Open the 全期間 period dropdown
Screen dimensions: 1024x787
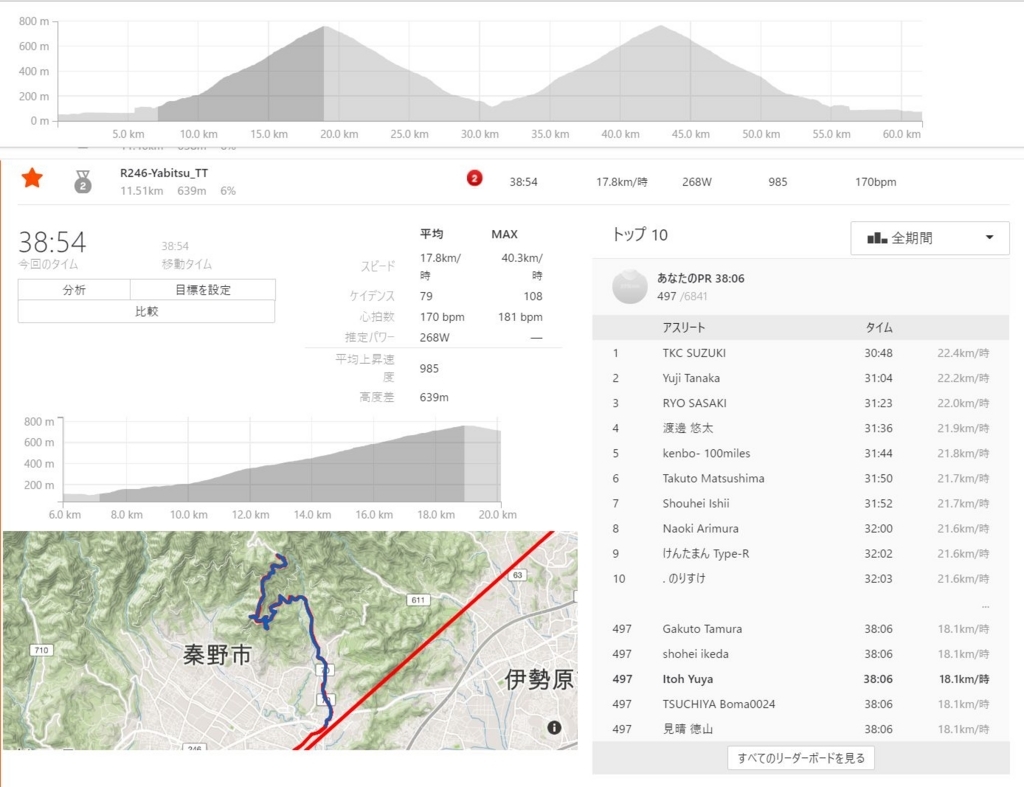(x=929, y=238)
